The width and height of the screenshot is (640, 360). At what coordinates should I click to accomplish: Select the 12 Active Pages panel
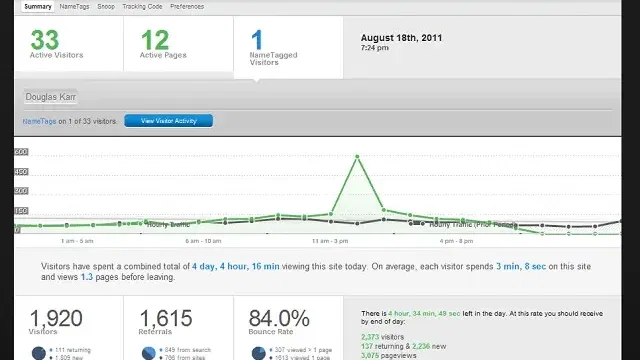(x=178, y=44)
